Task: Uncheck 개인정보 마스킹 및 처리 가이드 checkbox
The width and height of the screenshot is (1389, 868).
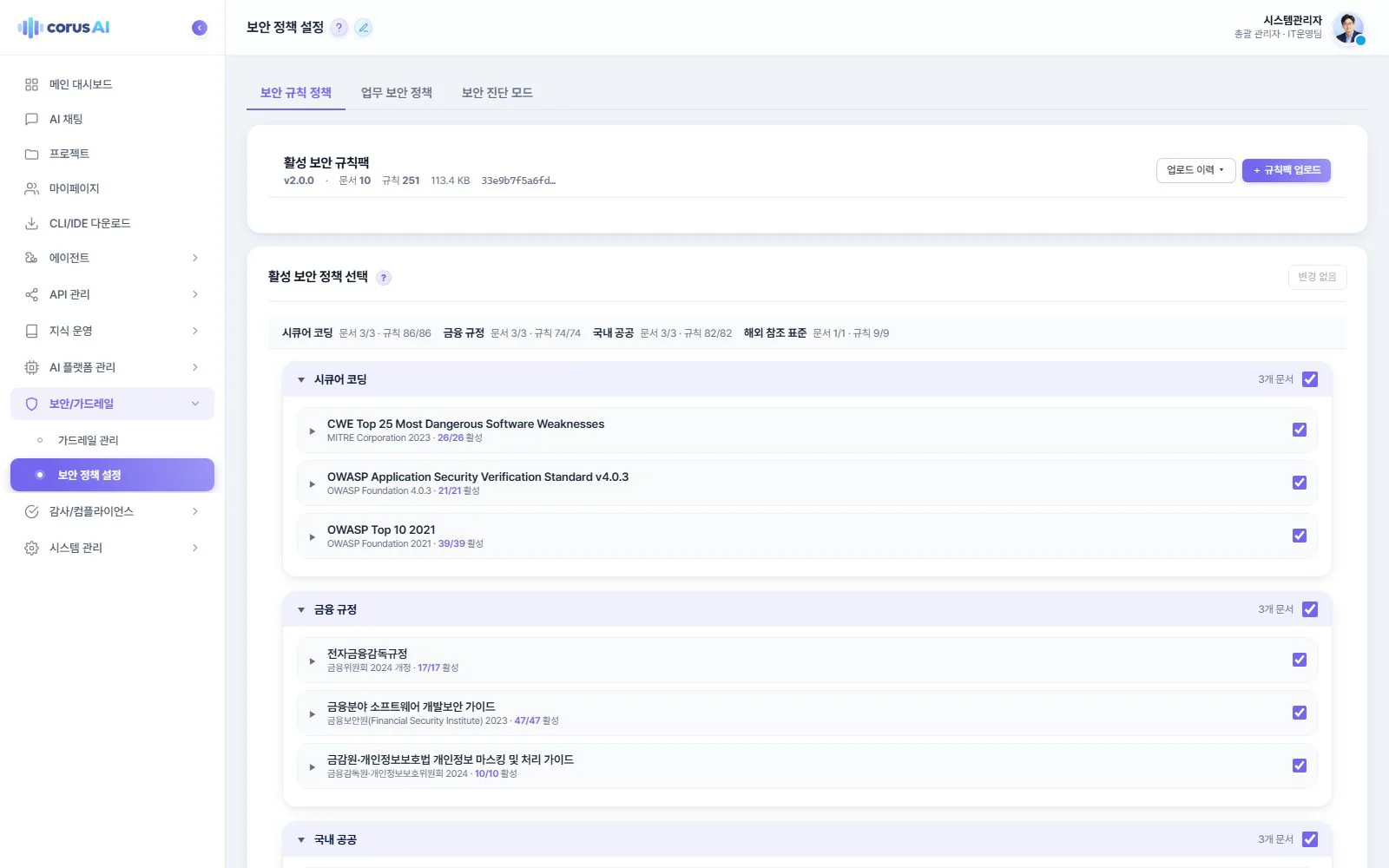Action: [1300, 766]
